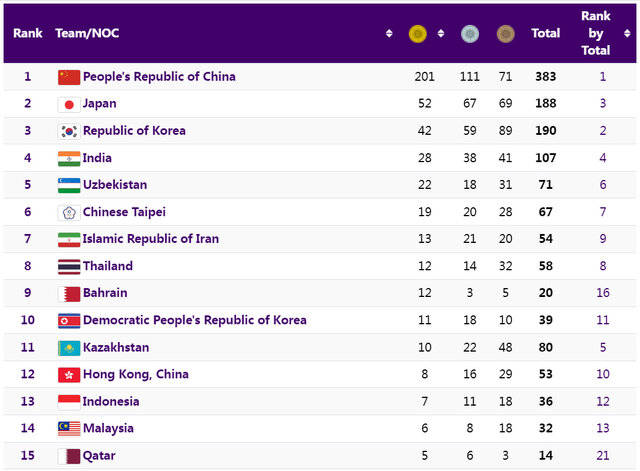The height and width of the screenshot is (471, 640).
Task: Click the Rank column header
Action: tap(28, 34)
